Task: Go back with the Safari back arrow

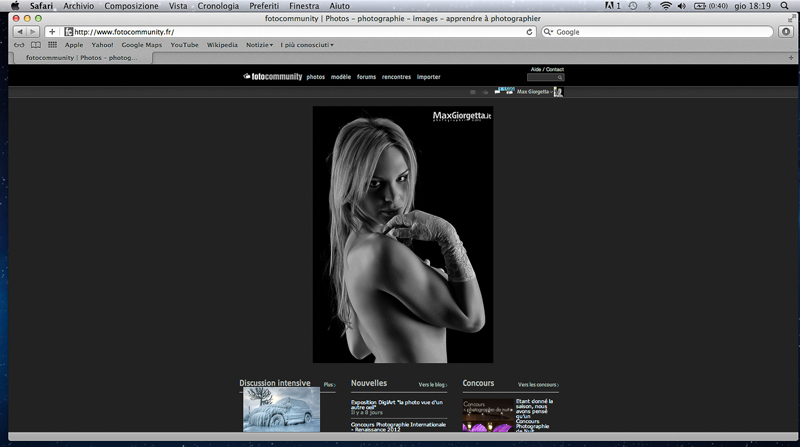Action: 20,32
